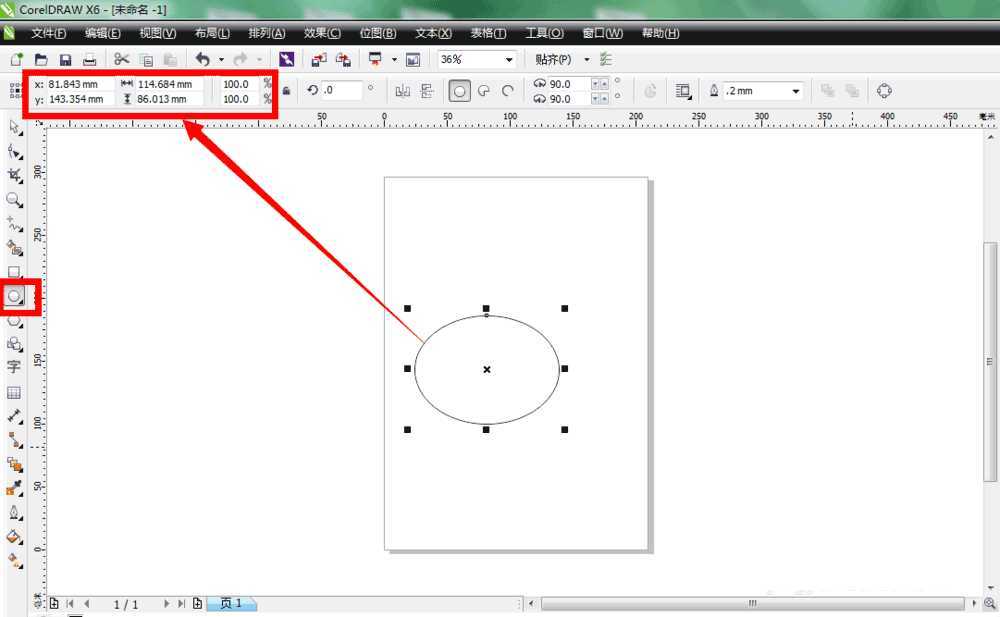Screen dimensions: 1000x617
Task: Click the Cut scissors icon
Action: click(x=122, y=60)
